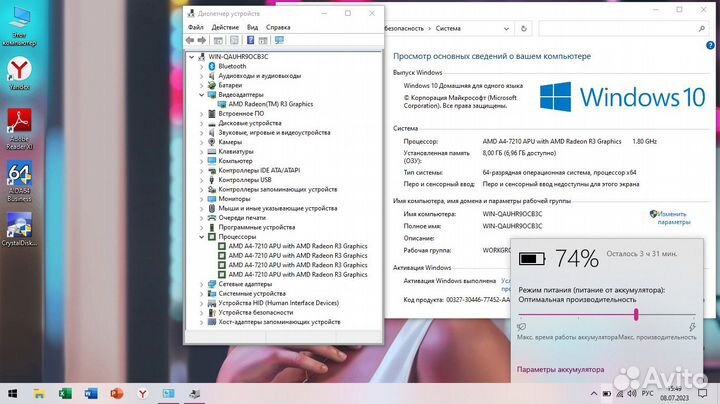Expand the Камеры category
Image resolution: width=720 pixels, height=404 pixels.
coord(201,142)
